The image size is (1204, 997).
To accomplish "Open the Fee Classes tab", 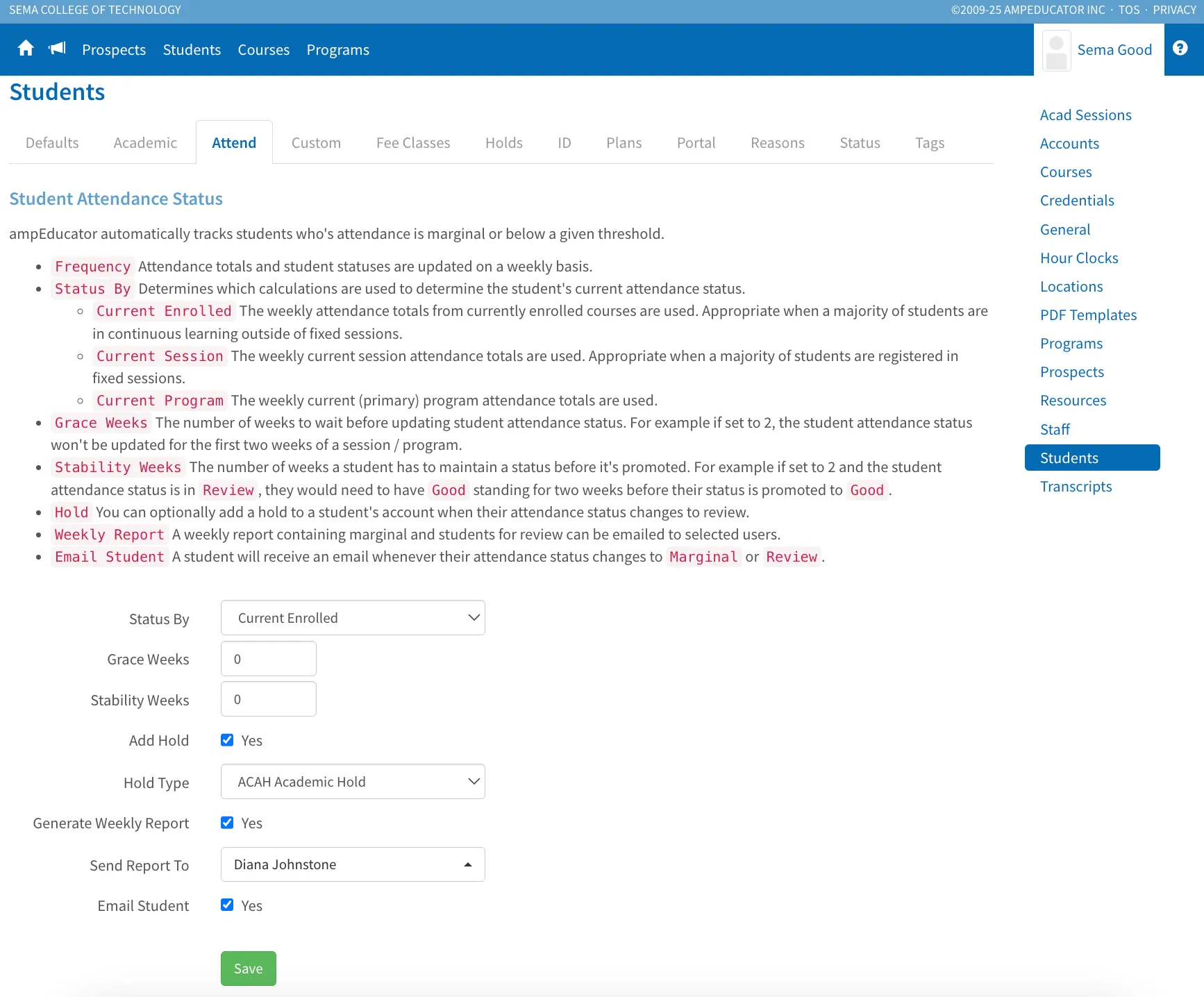I will [413, 143].
